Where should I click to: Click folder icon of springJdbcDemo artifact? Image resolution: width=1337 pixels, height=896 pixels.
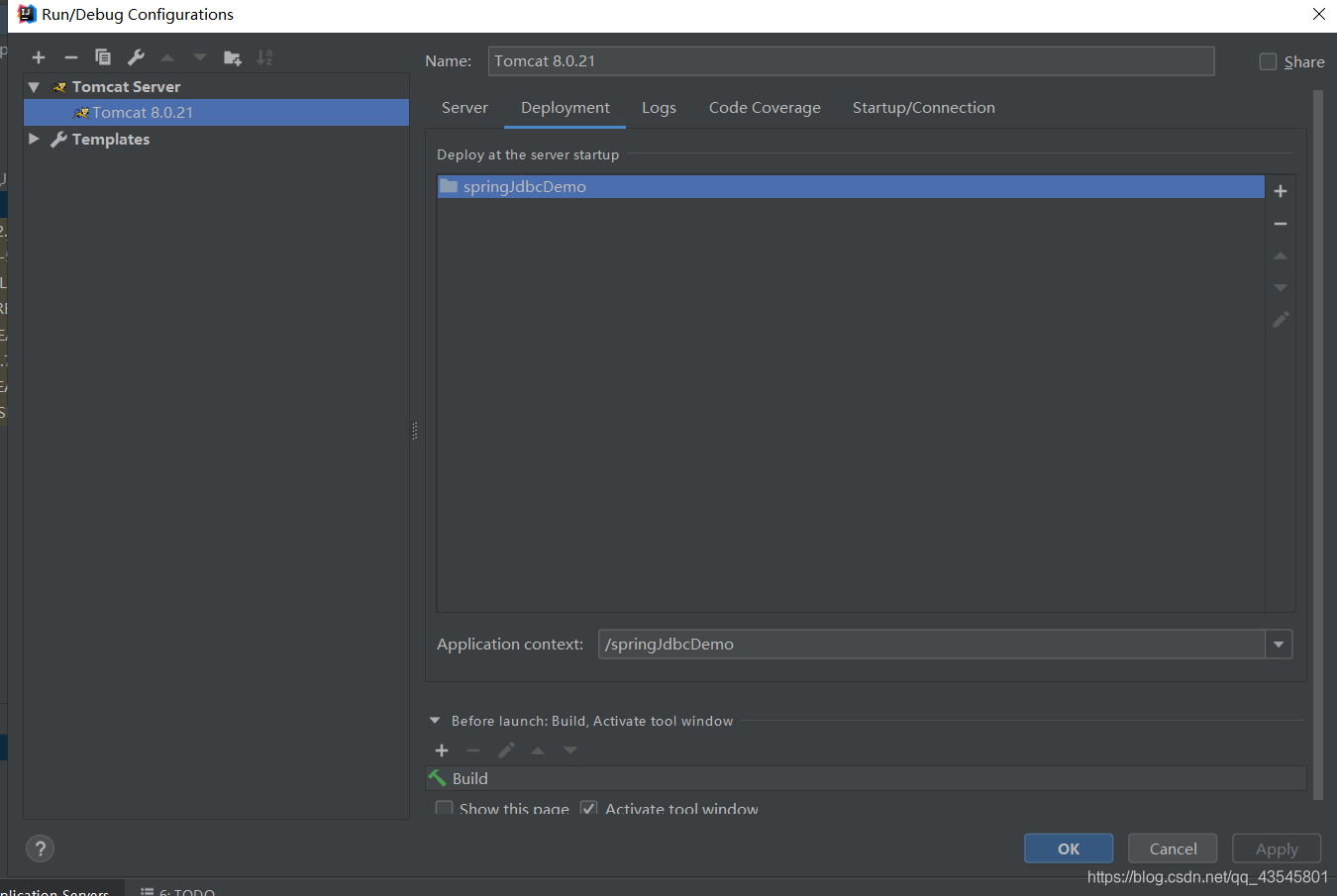[x=449, y=186]
